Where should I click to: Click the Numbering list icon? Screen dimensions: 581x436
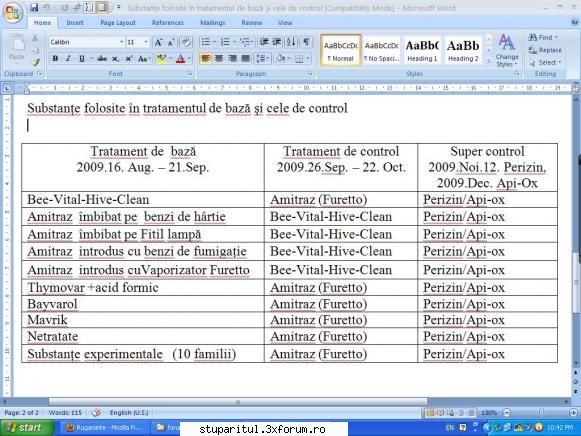225,42
